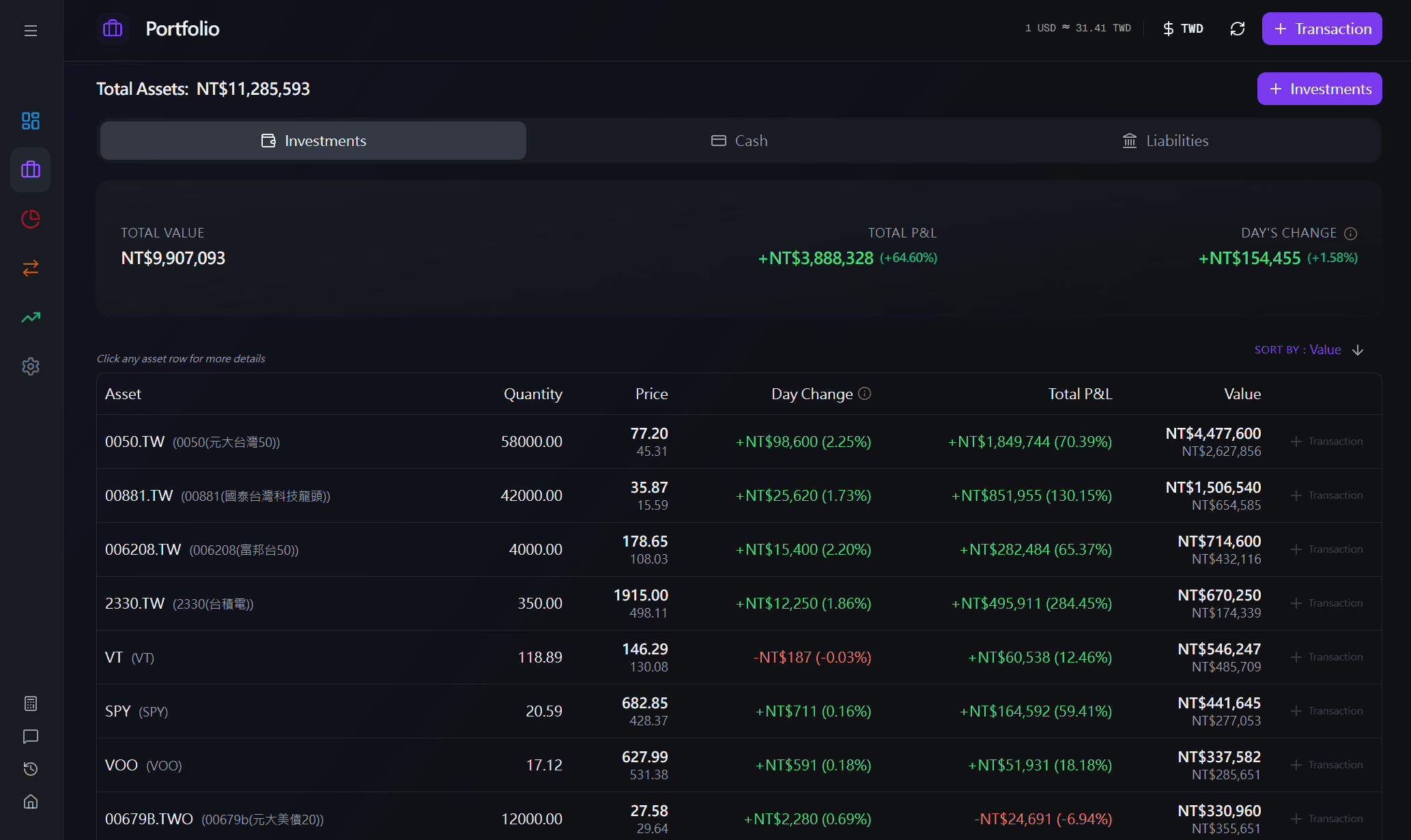Open the 2330.TW asset row details
This screenshot has width=1411, height=840.
(x=739, y=603)
